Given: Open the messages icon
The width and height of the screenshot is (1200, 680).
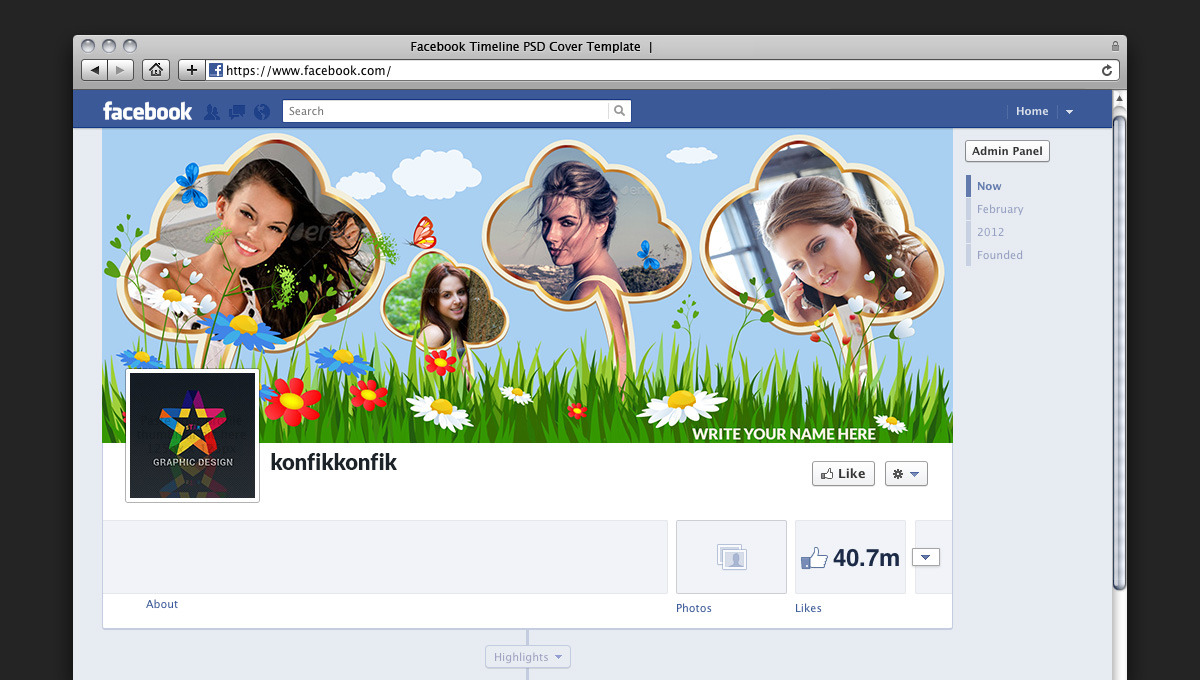Looking at the screenshot, I should coord(237,112).
